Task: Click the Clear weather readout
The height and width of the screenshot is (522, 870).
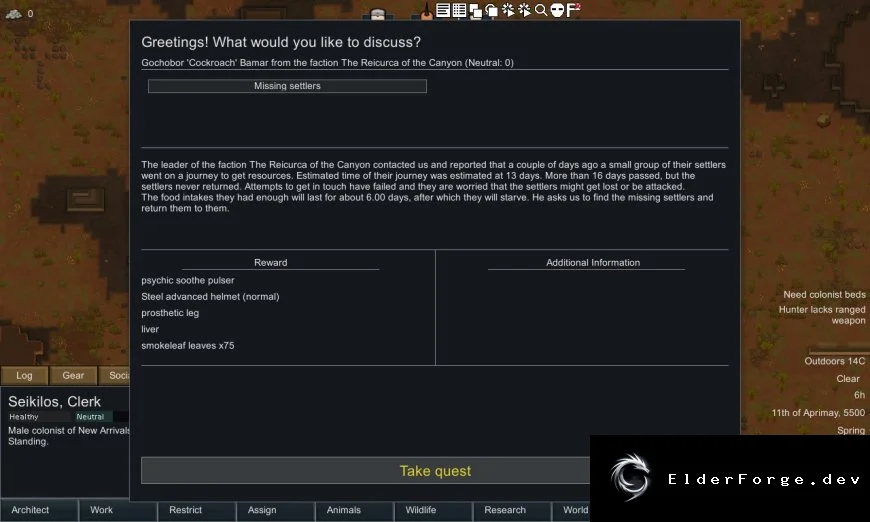Action: (x=848, y=379)
